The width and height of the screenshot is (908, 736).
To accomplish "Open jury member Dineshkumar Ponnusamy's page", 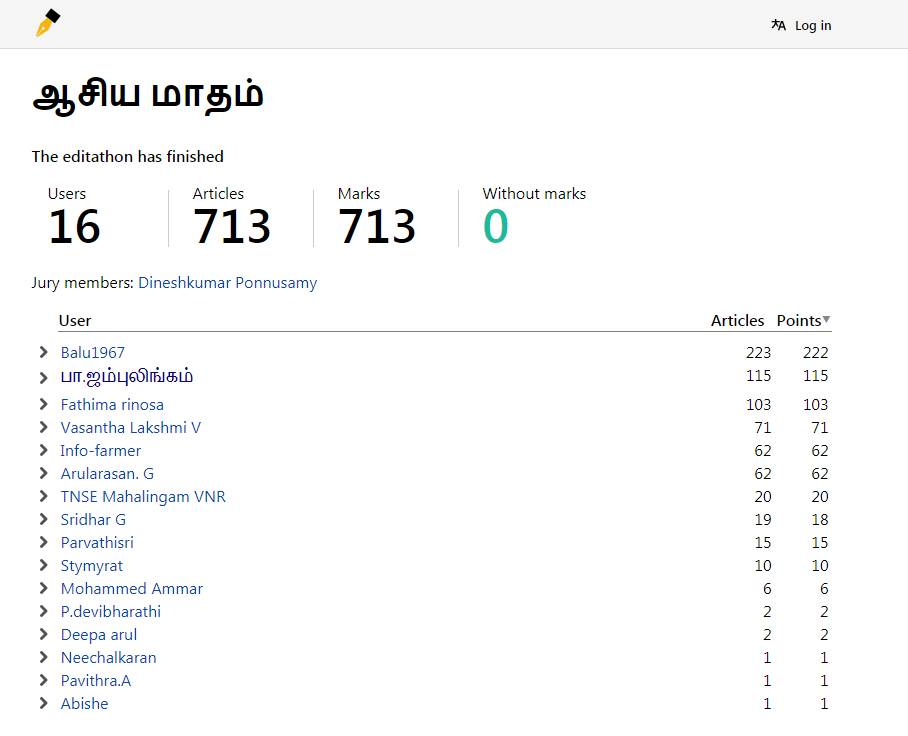I will click(228, 283).
